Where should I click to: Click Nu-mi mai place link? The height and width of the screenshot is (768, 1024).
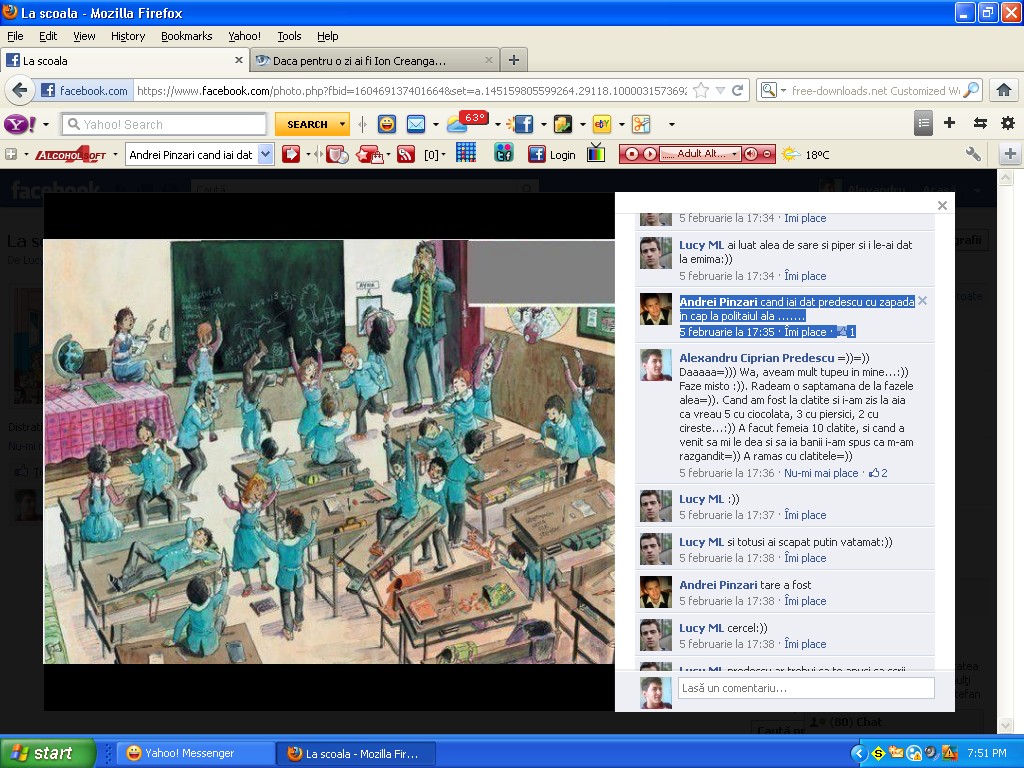(821, 473)
